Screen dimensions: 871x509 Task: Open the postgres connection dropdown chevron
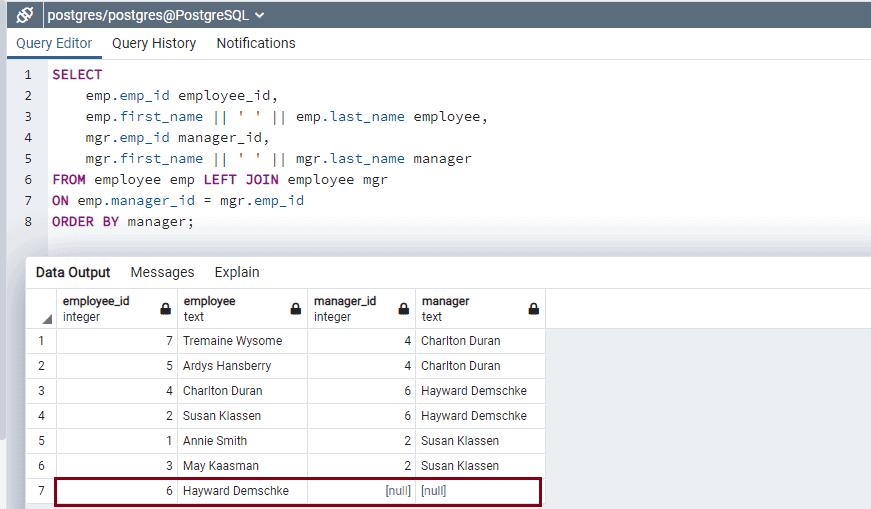[261, 15]
